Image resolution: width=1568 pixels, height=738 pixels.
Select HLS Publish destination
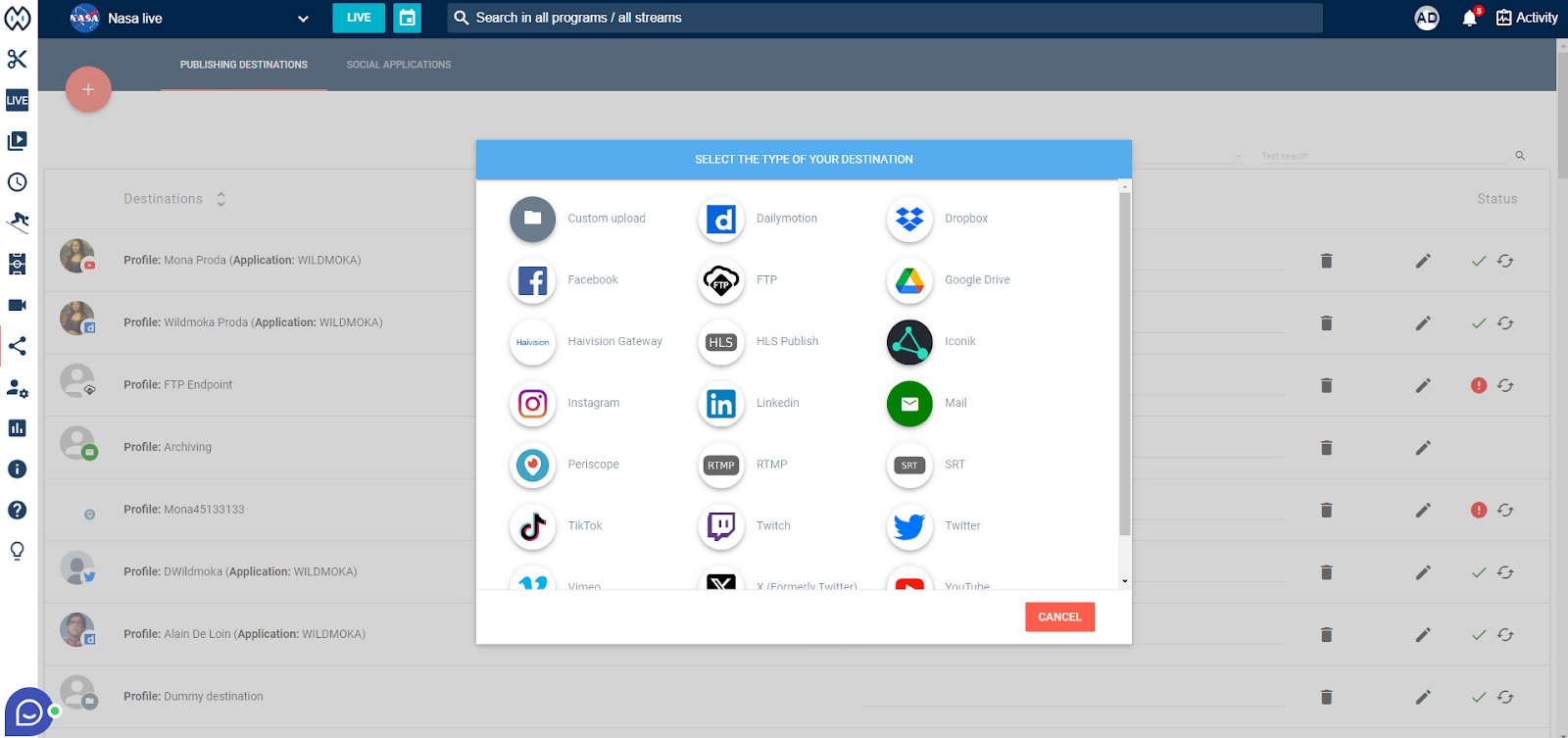coord(721,342)
